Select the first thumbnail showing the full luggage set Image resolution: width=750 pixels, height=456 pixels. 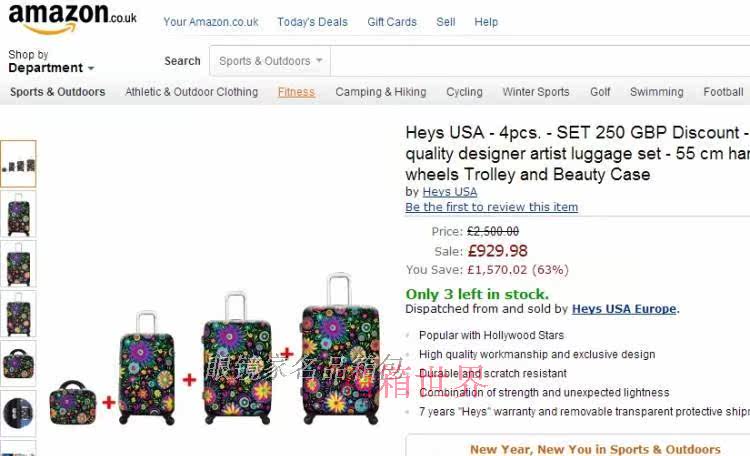click(18, 164)
